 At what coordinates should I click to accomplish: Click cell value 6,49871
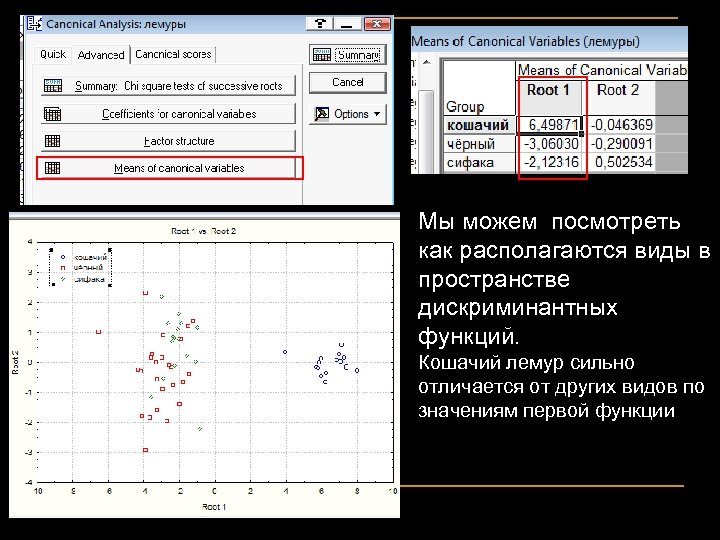tap(550, 125)
